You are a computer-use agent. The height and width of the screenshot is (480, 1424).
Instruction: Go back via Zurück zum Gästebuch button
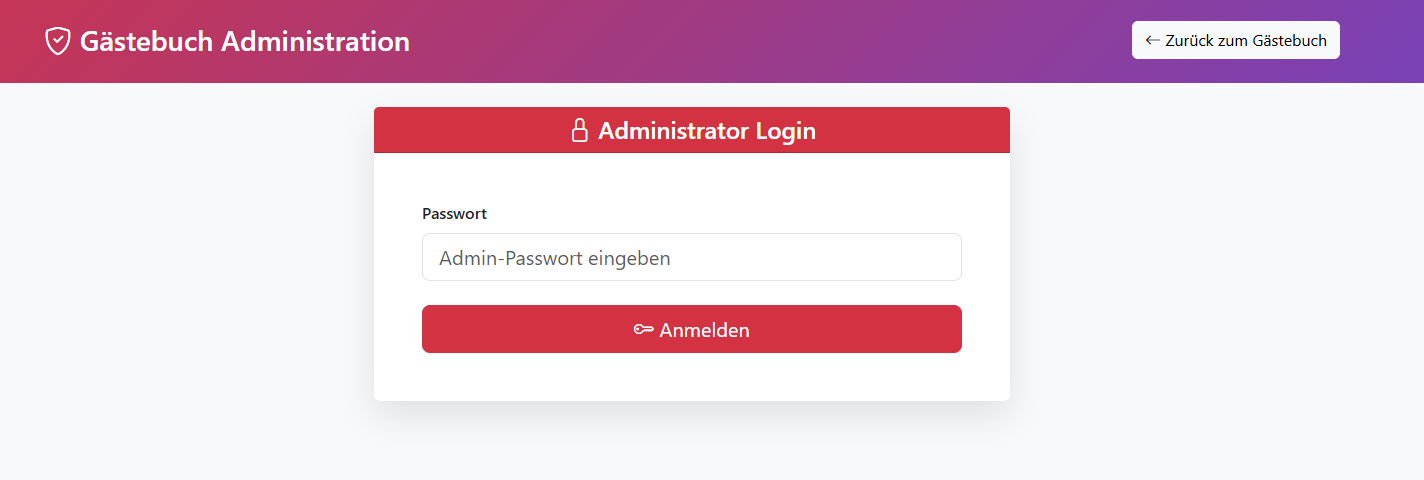point(1235,41)
